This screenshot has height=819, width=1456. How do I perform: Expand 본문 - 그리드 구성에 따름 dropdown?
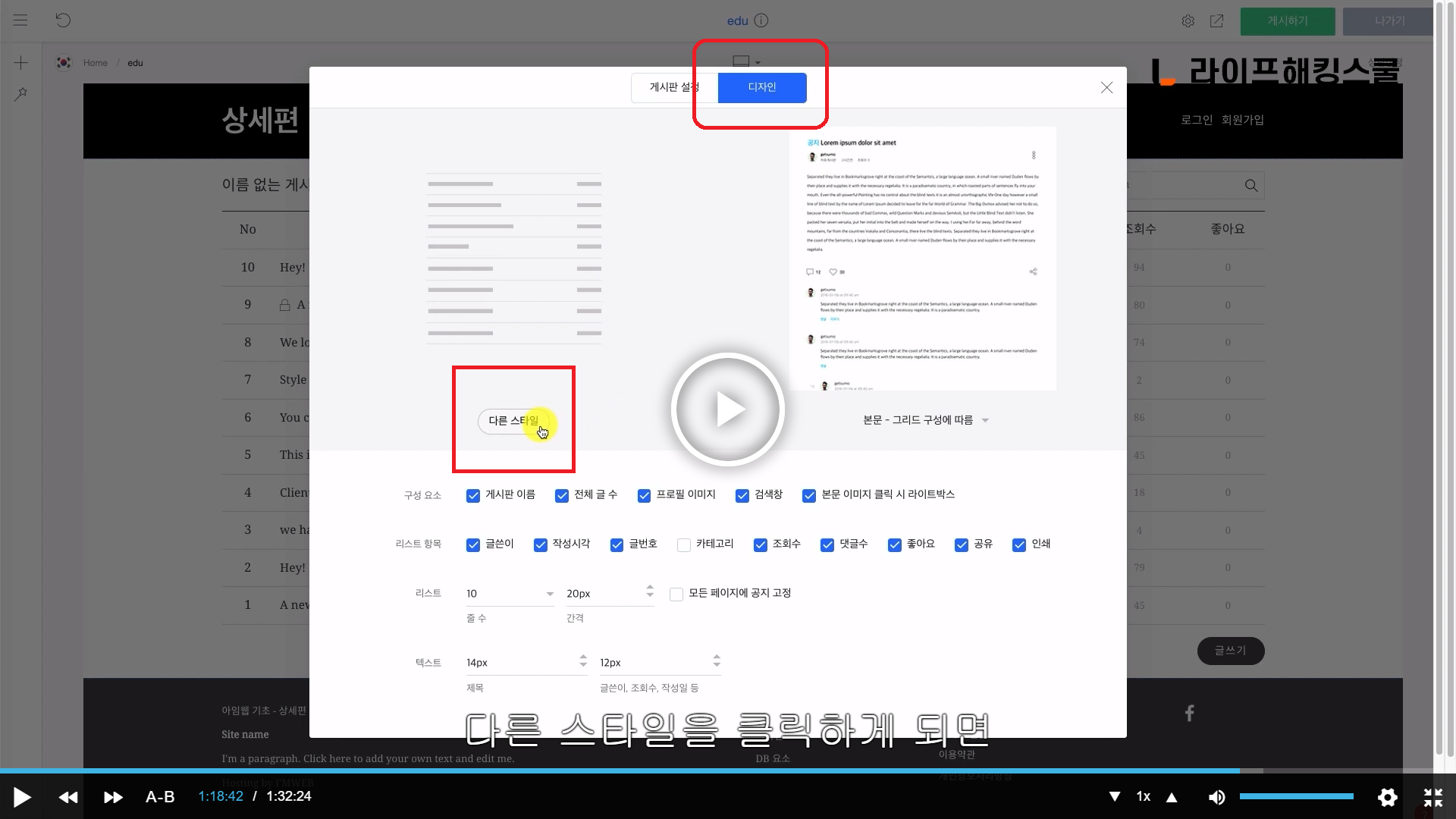pos(925,420)
